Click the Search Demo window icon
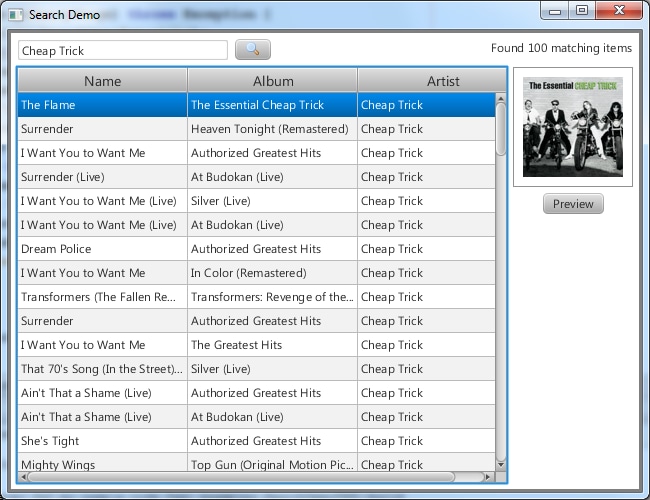The width and height of the screenshot is (650, 500). click(16, 15)
